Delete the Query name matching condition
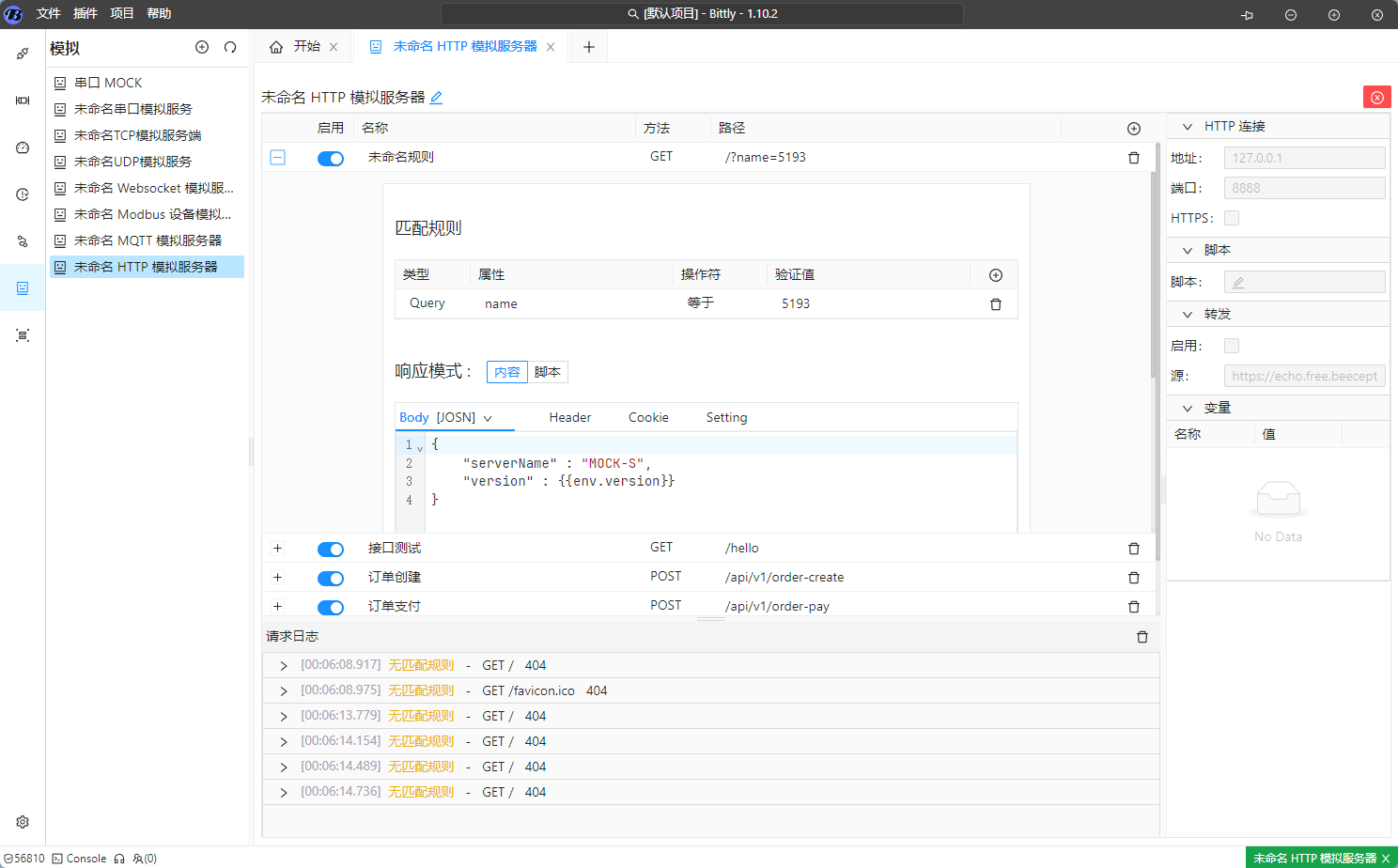 (995, 304)
